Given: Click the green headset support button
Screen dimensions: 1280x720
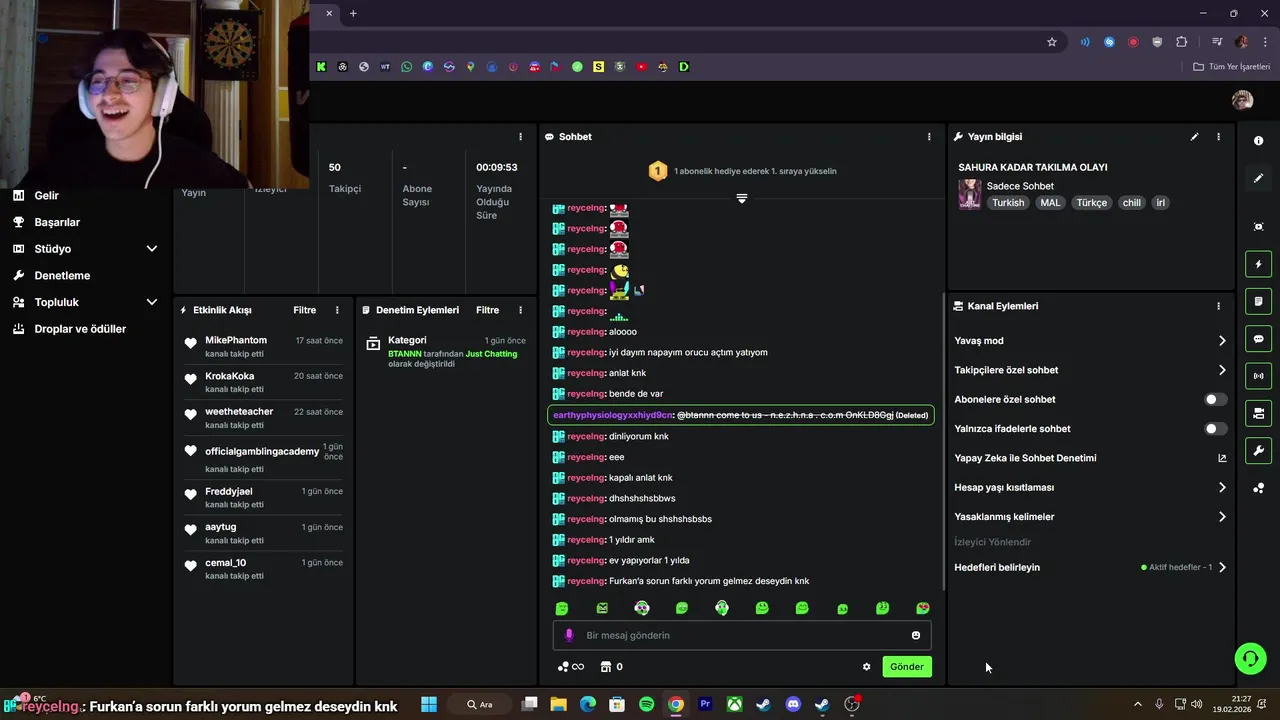Looking at the screenshot, I should pyautogui.click(x=1250, y=658).
